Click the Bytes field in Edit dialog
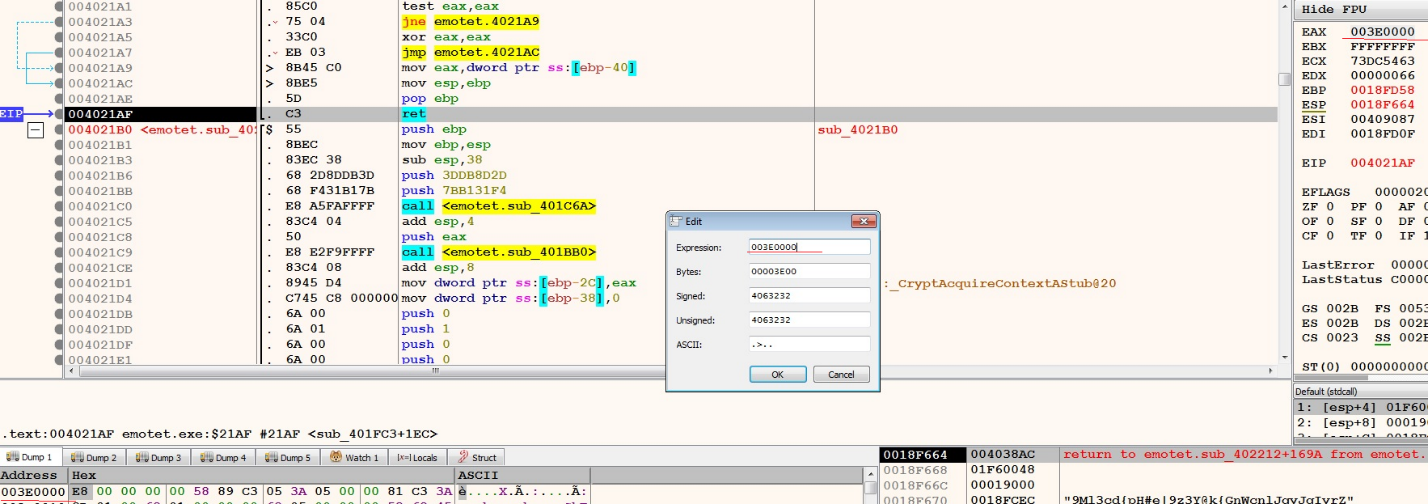The image size is (1428, 504). tap(809, 271)
